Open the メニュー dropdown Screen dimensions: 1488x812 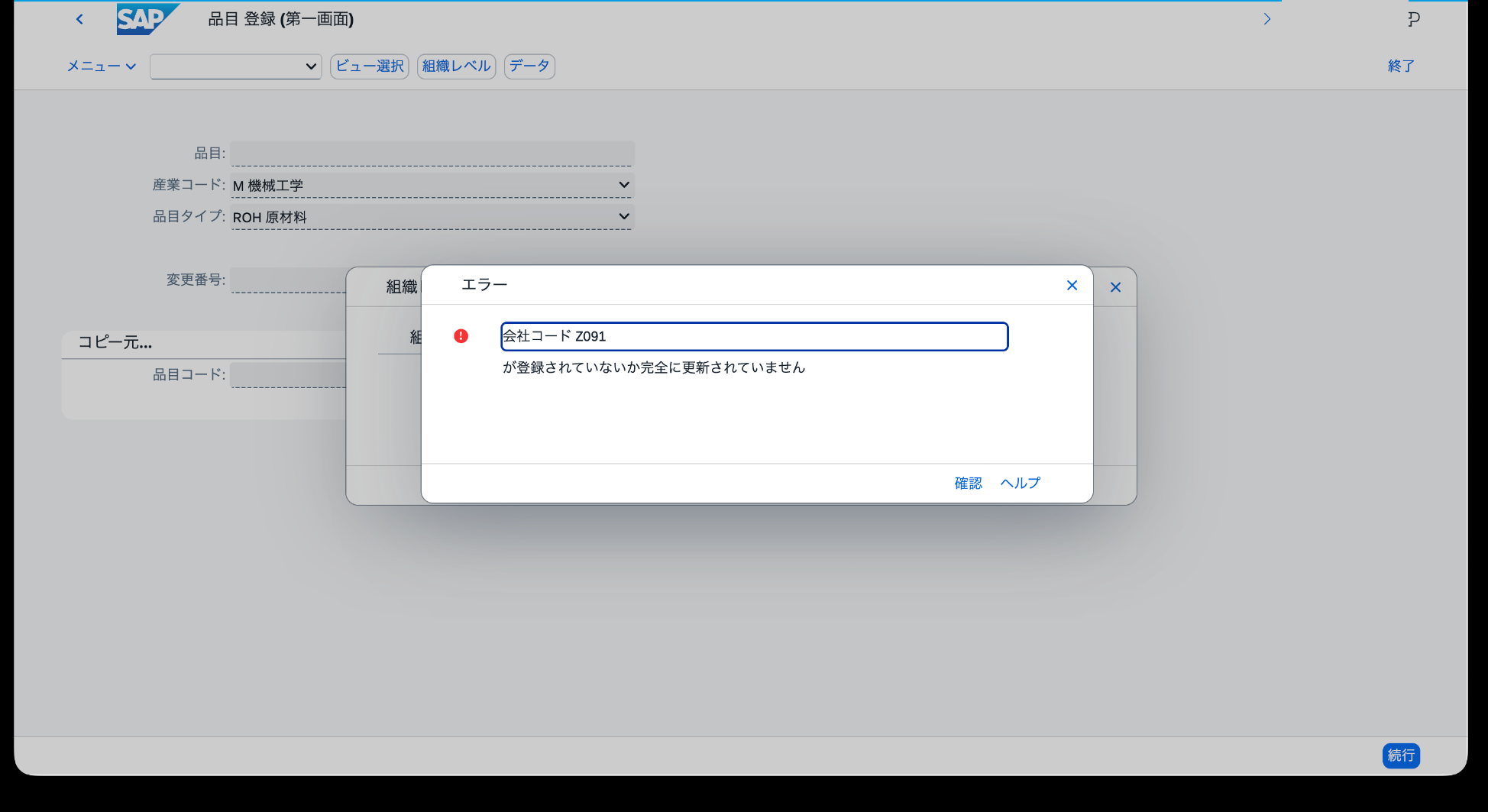click(101, 66)
